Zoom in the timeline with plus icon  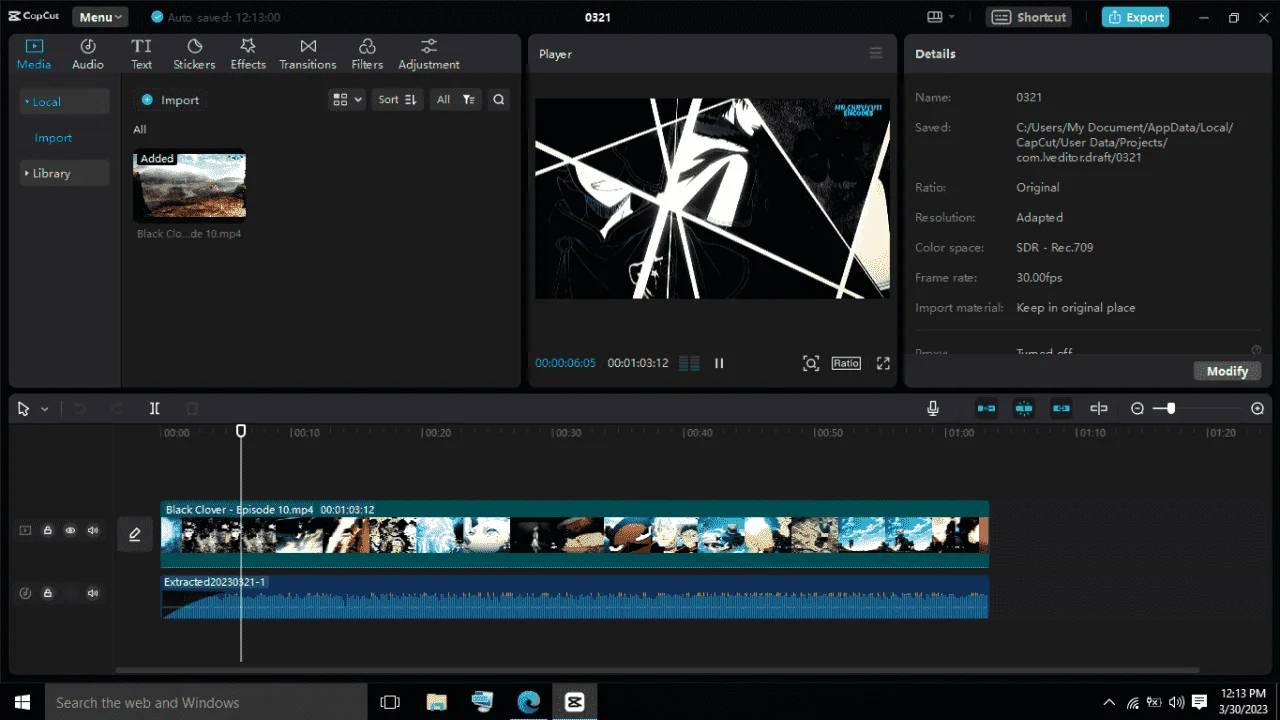click(1258, 408)
